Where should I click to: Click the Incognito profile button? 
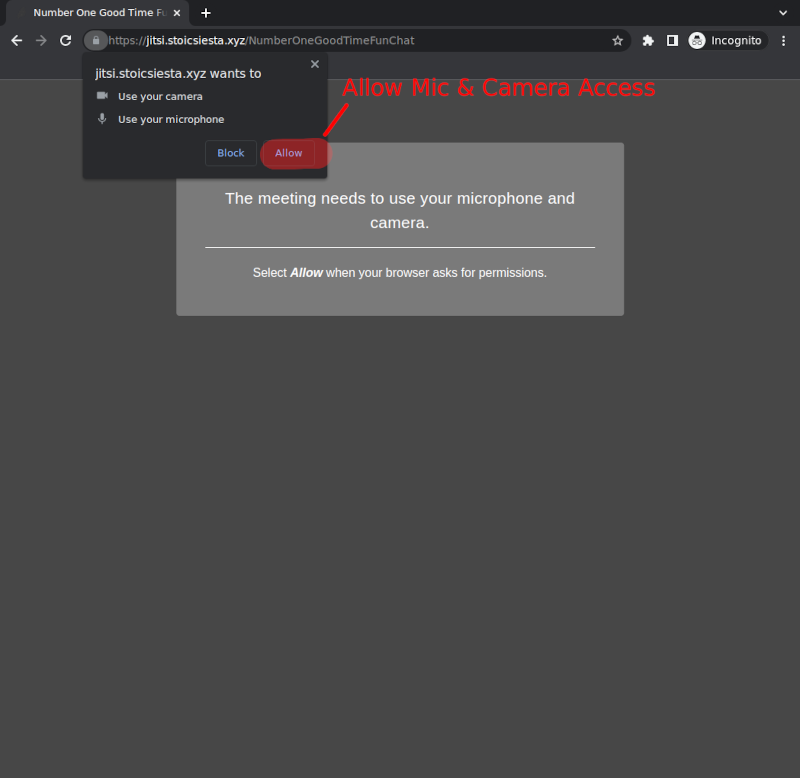click(726, 41)
